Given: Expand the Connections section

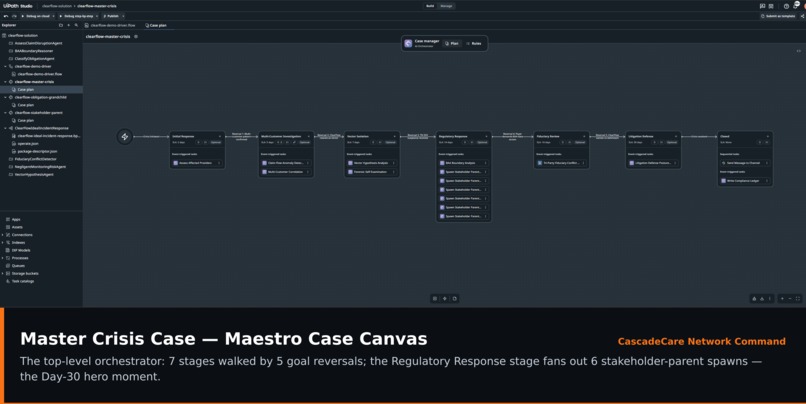Looking at the screenshot, I should [x=3, y=235].
